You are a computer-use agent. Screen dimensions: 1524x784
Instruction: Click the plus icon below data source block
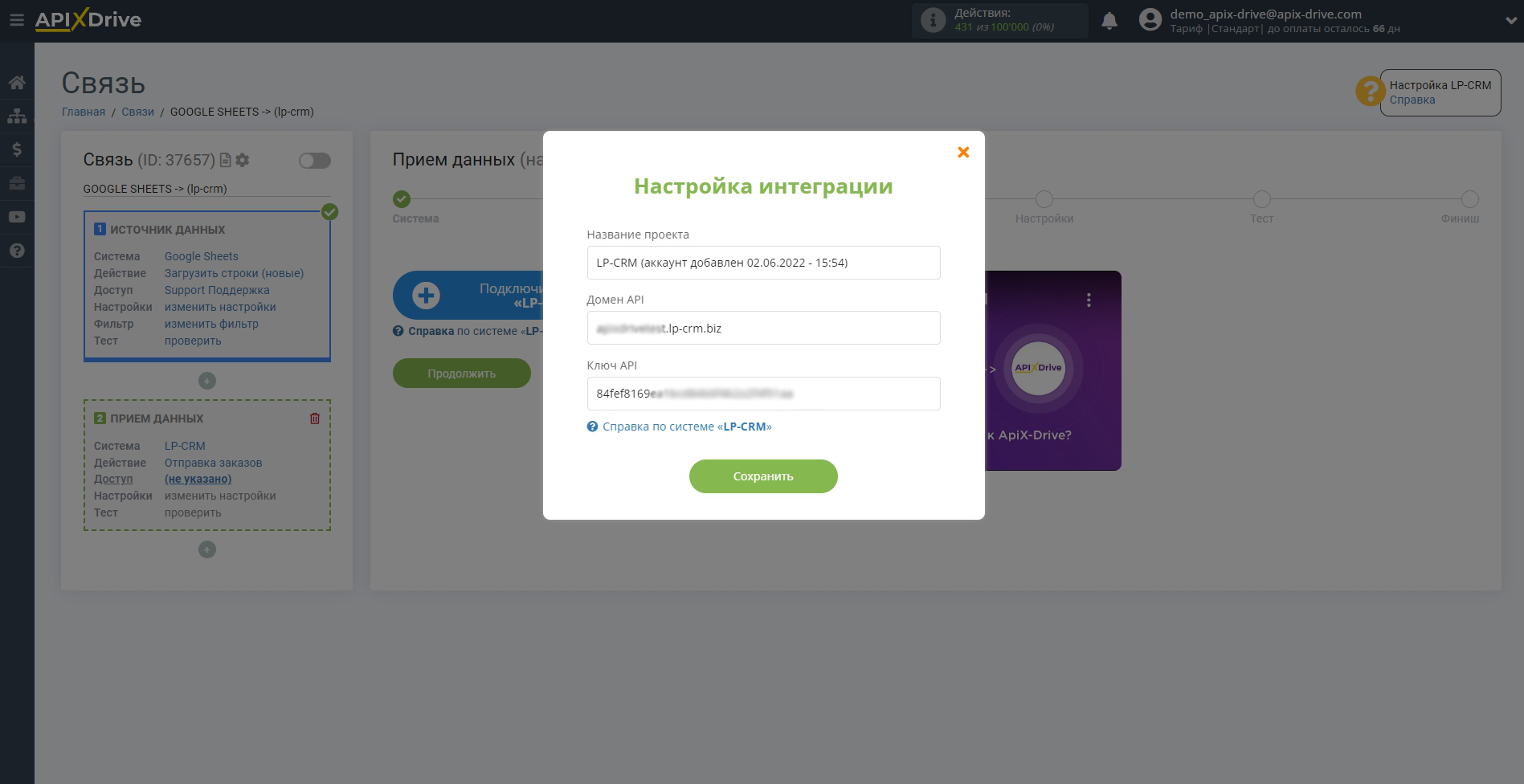(207, 381)
